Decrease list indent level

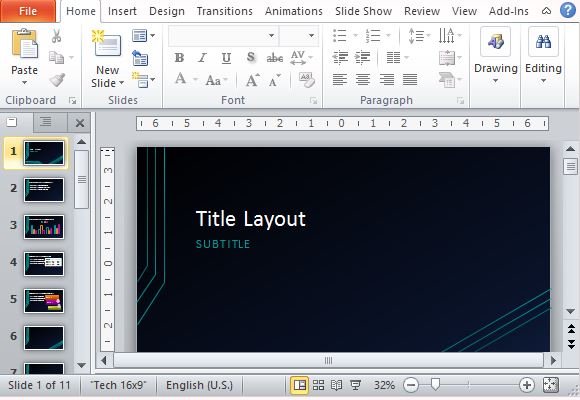(340, 57)
